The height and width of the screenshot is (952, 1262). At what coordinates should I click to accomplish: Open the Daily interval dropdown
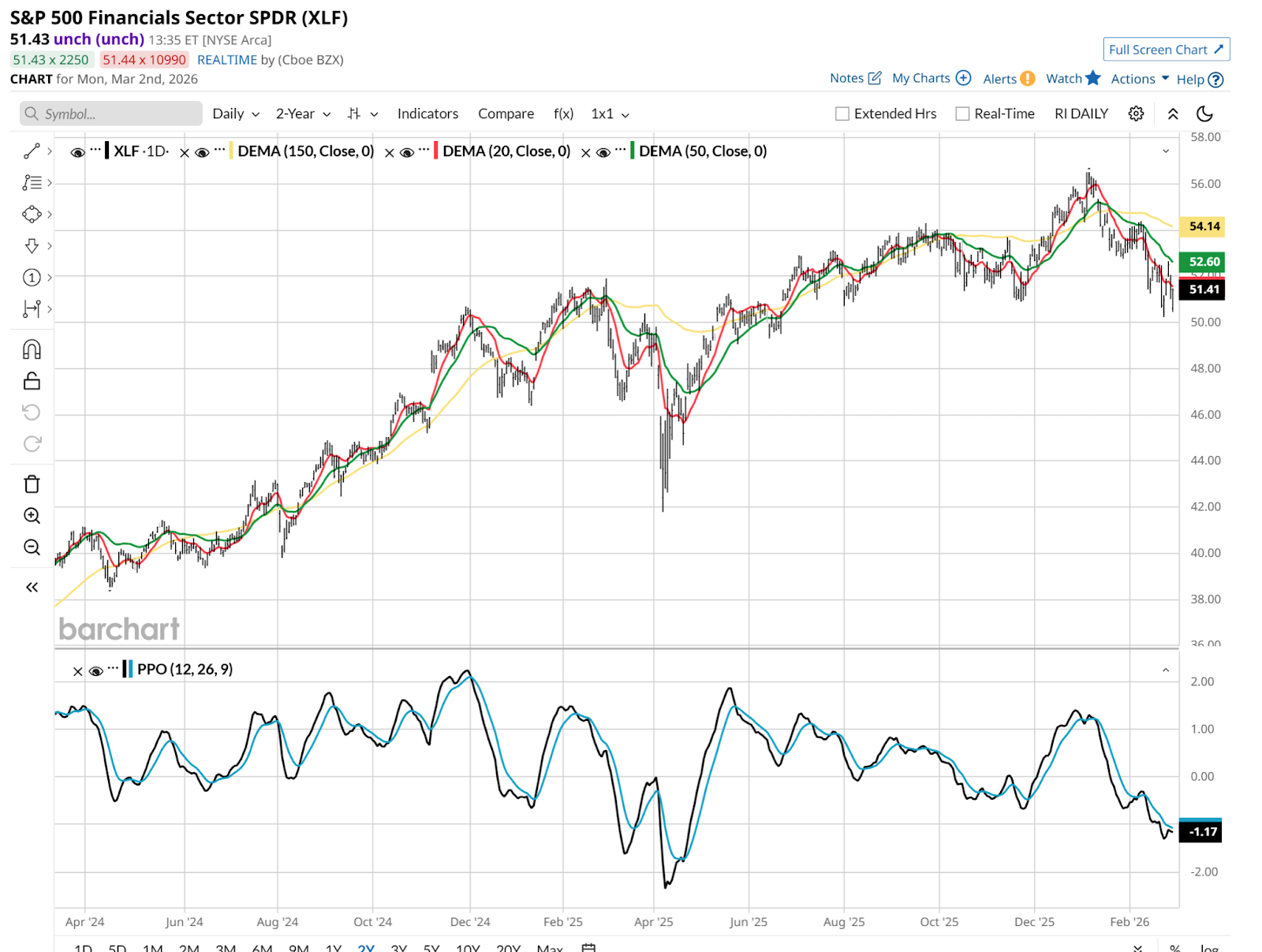[235, 114]
